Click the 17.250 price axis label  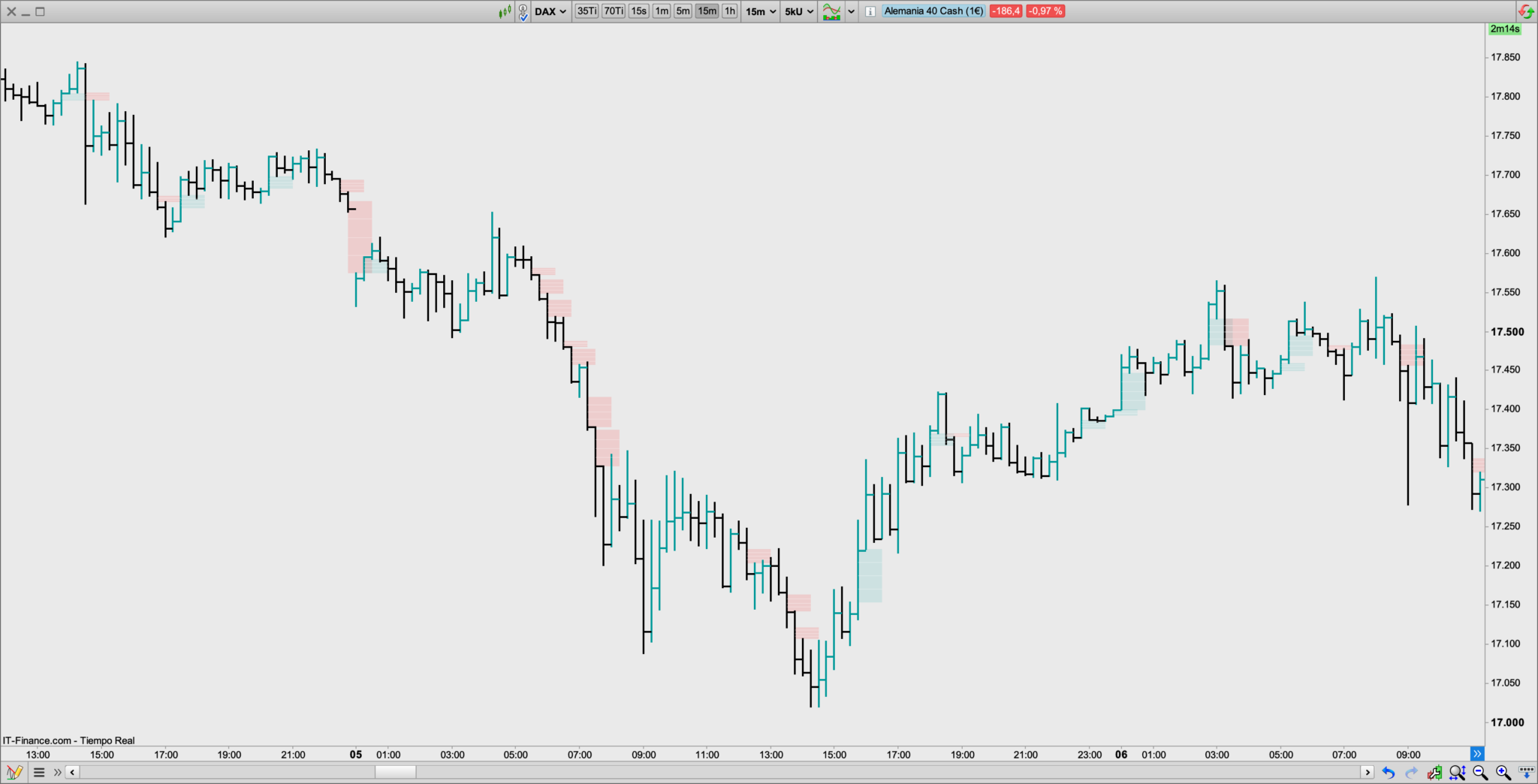[1506, 526]
